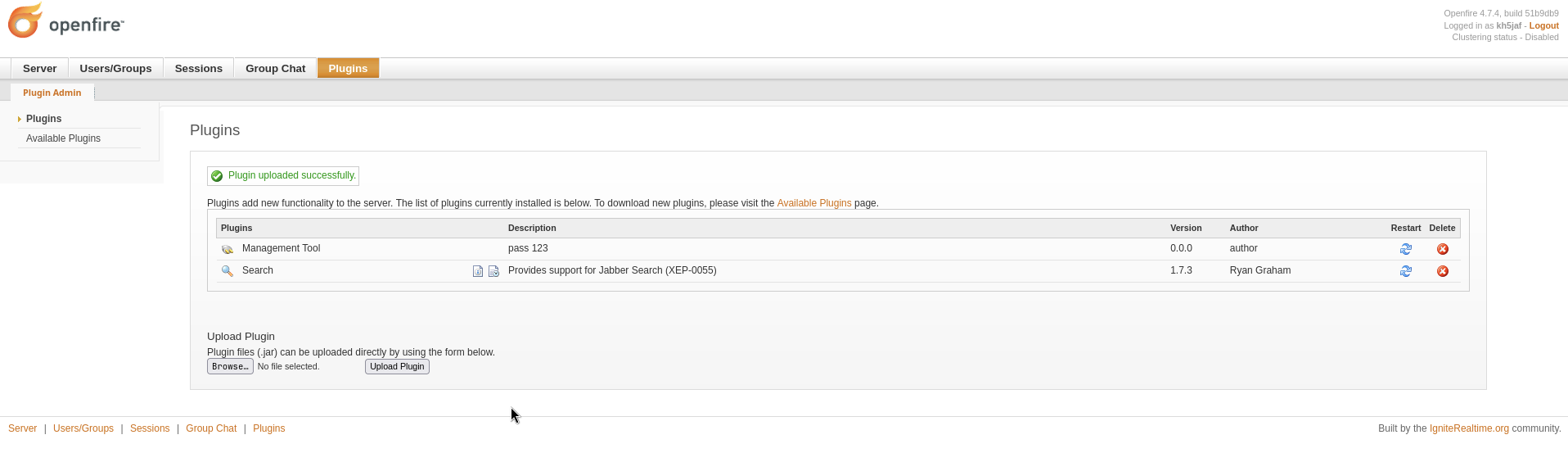The height and width of the screenshot is (453, 1568).
Task: Select Plugins in the sidebar
Action: [x=43, y=119]
